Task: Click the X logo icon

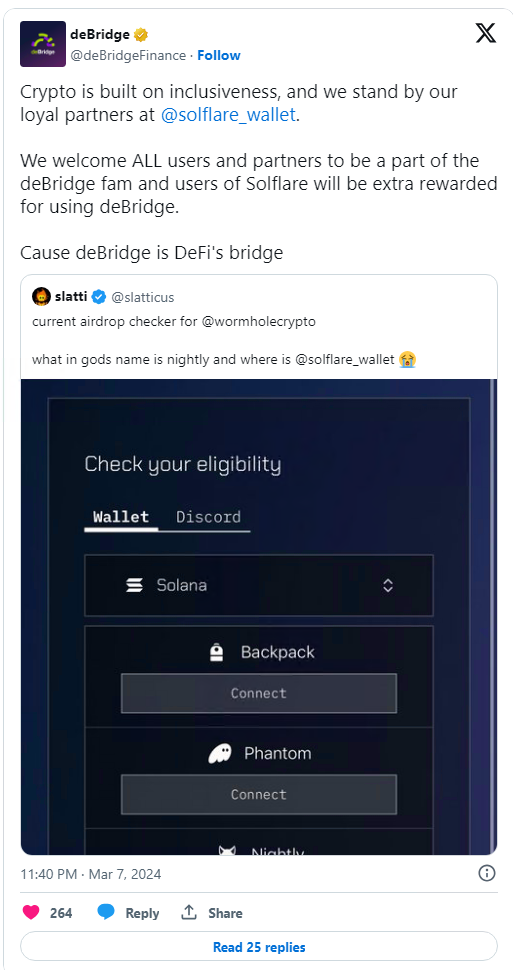Action: point(486,33)
